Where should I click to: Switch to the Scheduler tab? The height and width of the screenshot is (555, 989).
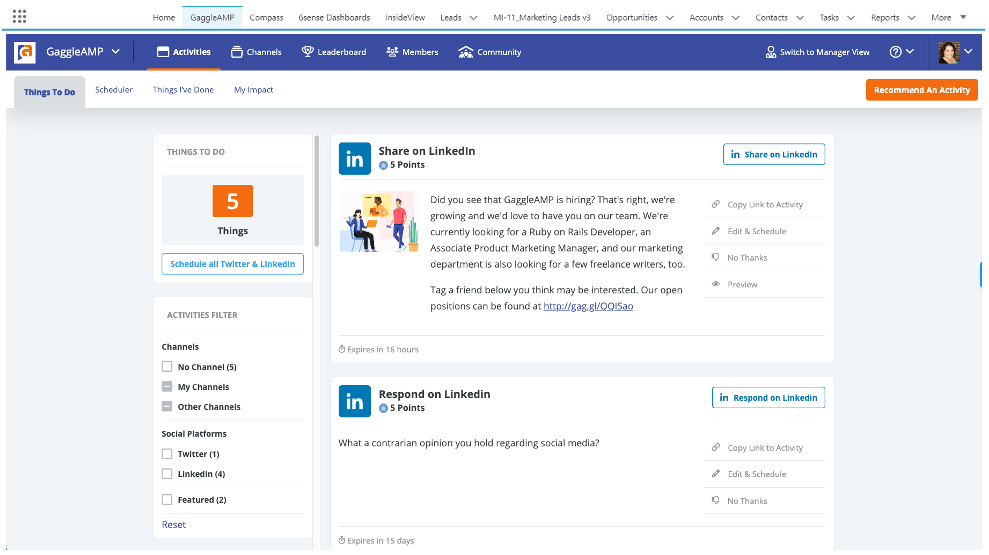click(114, 90)
